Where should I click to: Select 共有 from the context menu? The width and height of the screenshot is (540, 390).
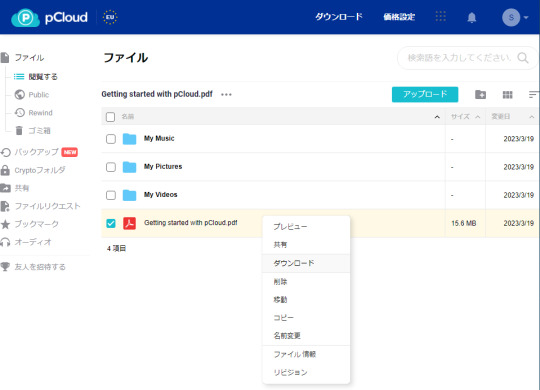pyautogui.click(x=306, y=245)
